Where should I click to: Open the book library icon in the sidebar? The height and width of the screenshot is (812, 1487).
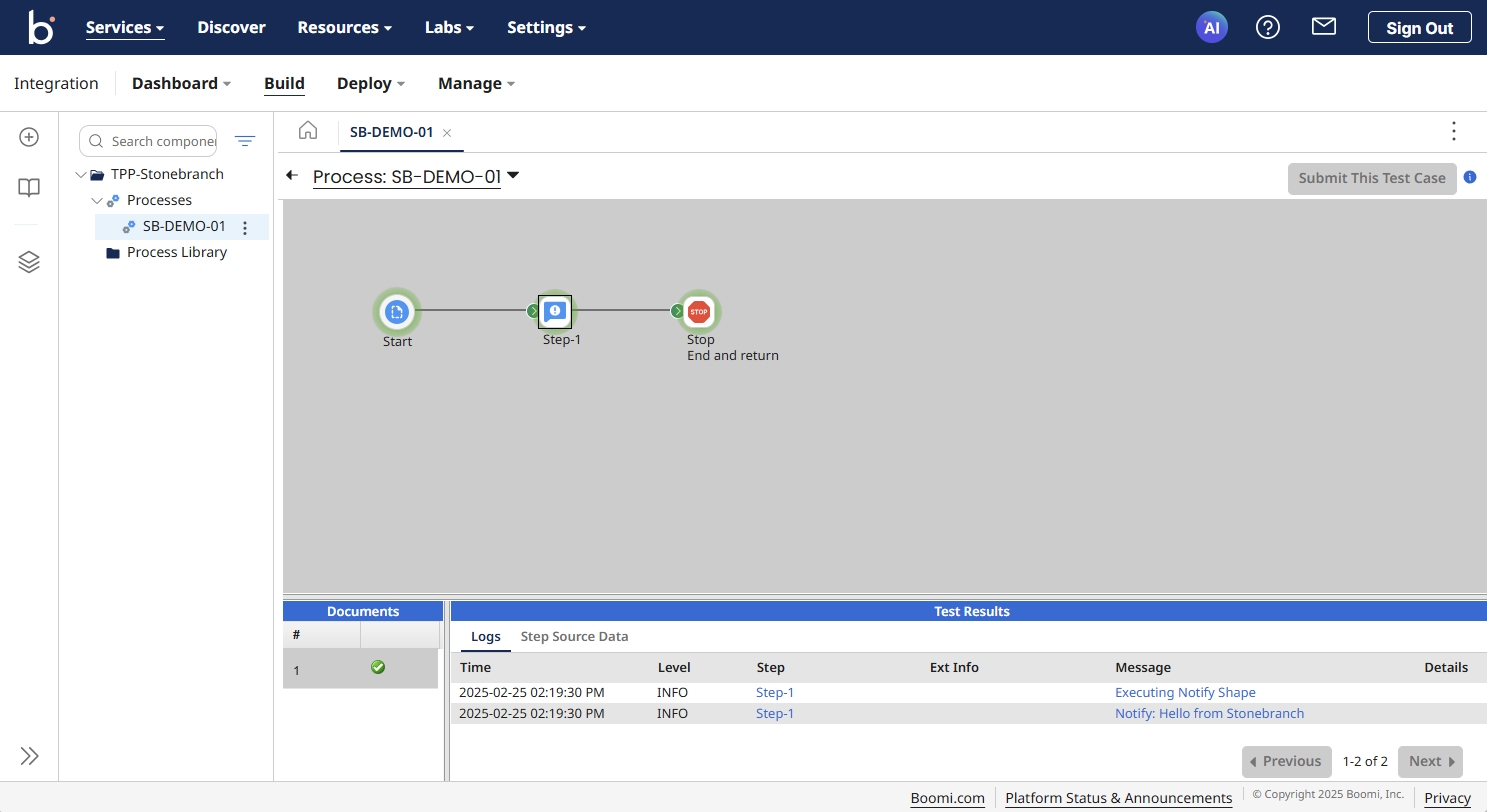click(x=29, y=188)
